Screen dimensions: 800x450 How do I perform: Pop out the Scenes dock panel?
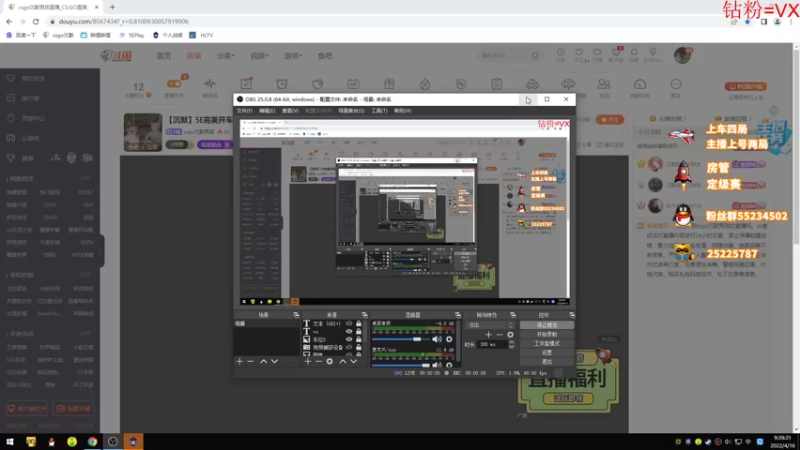pos(296,315)
